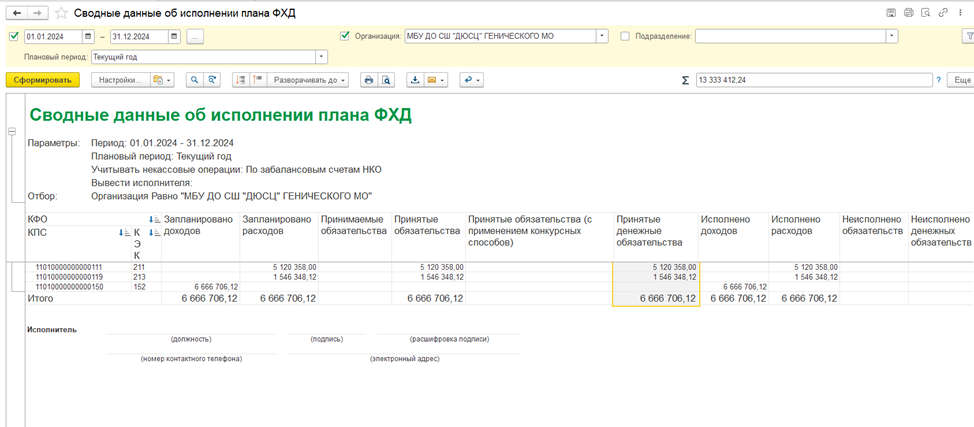
Task: Select Запланировано доходов value in the КЭК 152 row
Action: point(201,287)
